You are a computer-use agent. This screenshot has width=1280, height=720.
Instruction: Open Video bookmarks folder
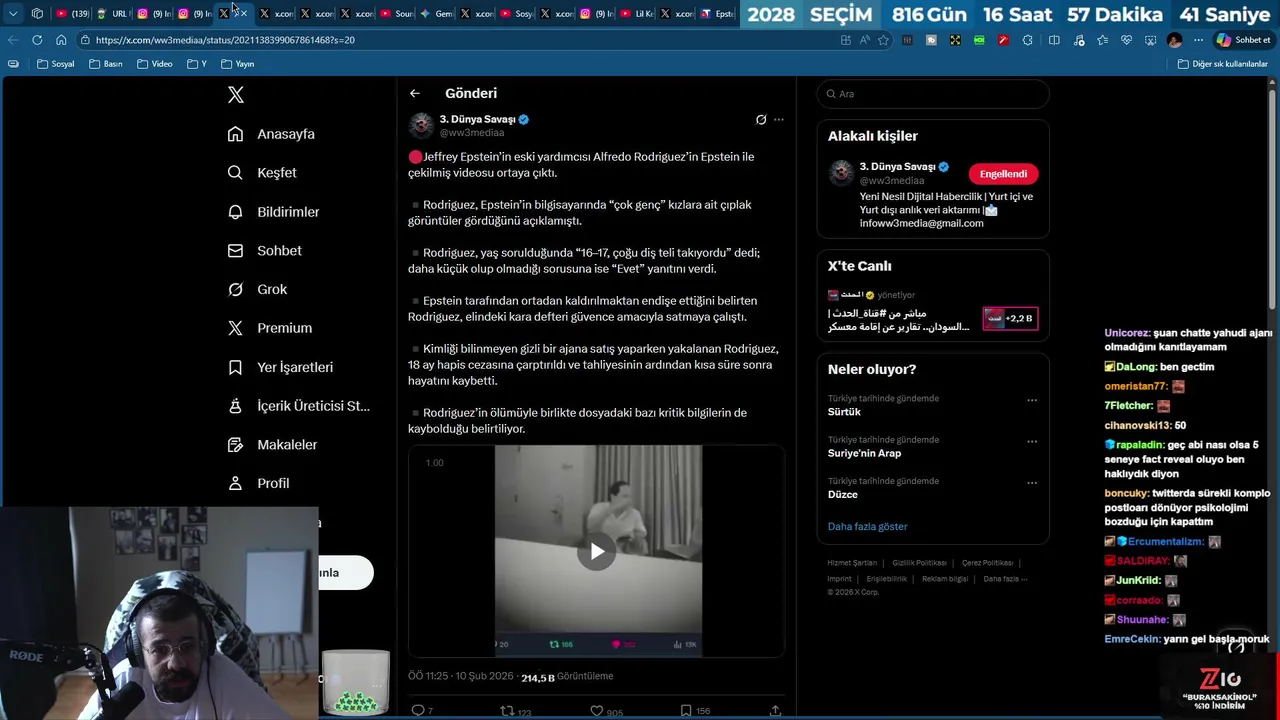click(155, 64)
